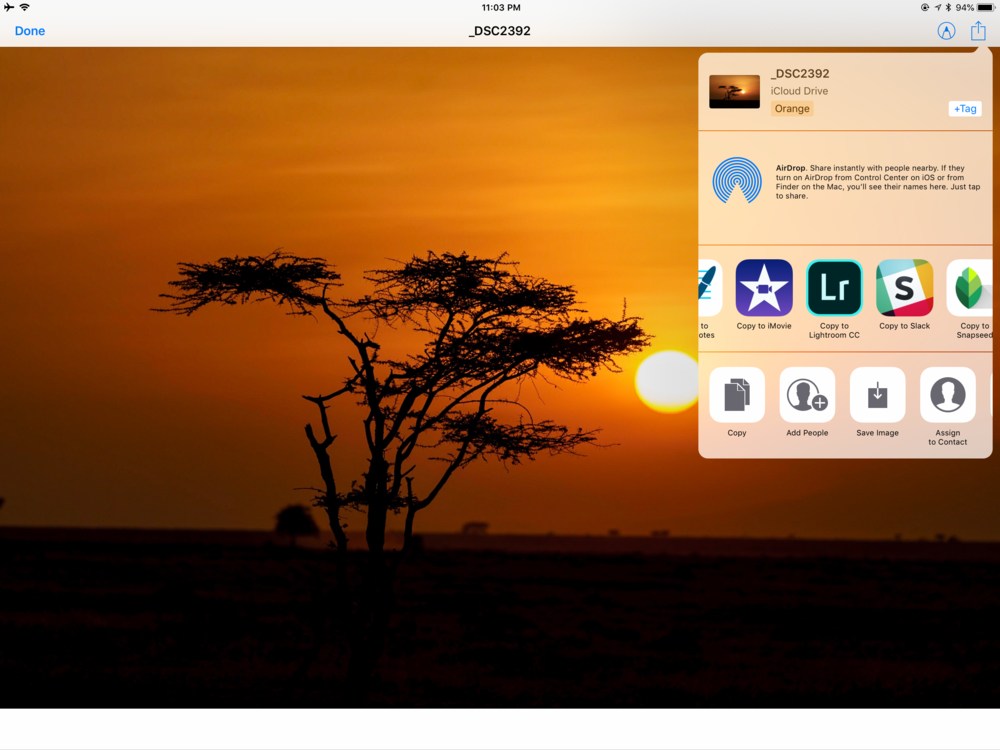Tap the AirDrop description text
The height and width of the screenshot is (750, 1000).
click(x=872, y=182)
